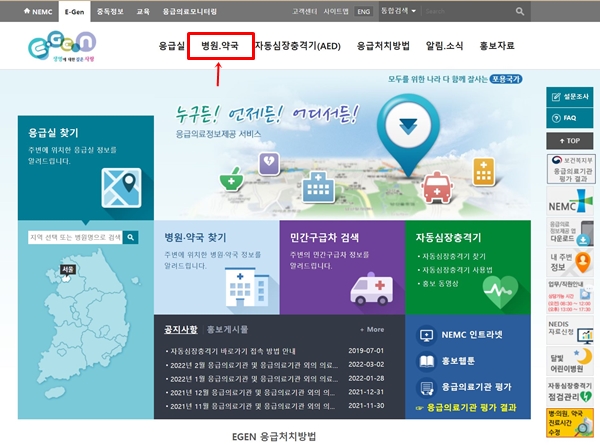Open the 교육 top menu
600x445 pixels.
point(143,11)
